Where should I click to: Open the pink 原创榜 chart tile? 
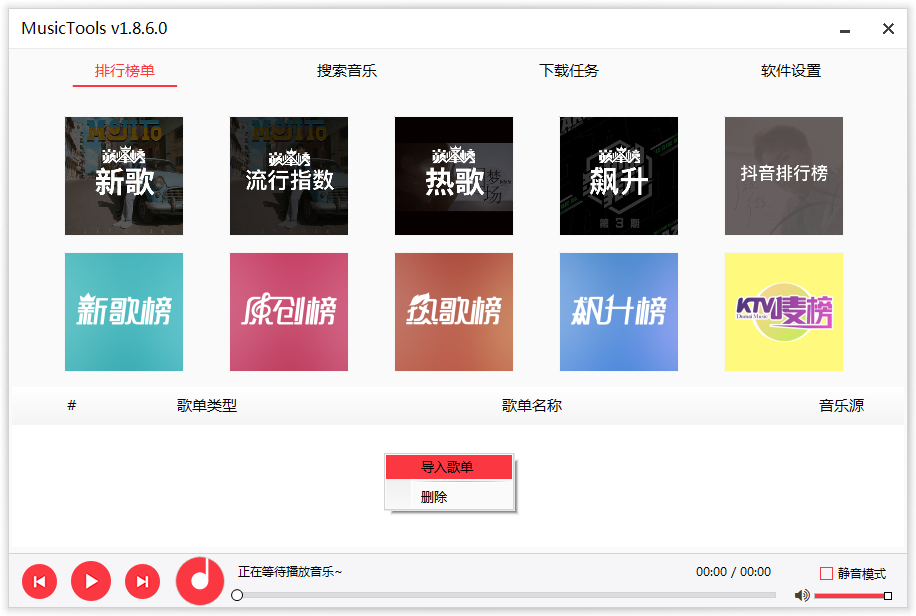click(289, 312)
